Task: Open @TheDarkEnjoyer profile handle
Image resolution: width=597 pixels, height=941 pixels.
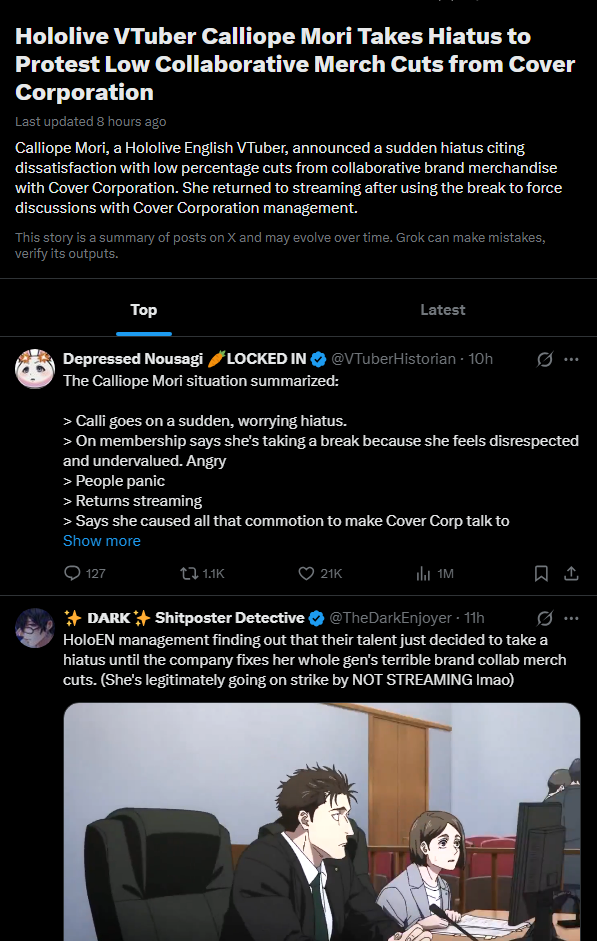Action: pos(391,618)
